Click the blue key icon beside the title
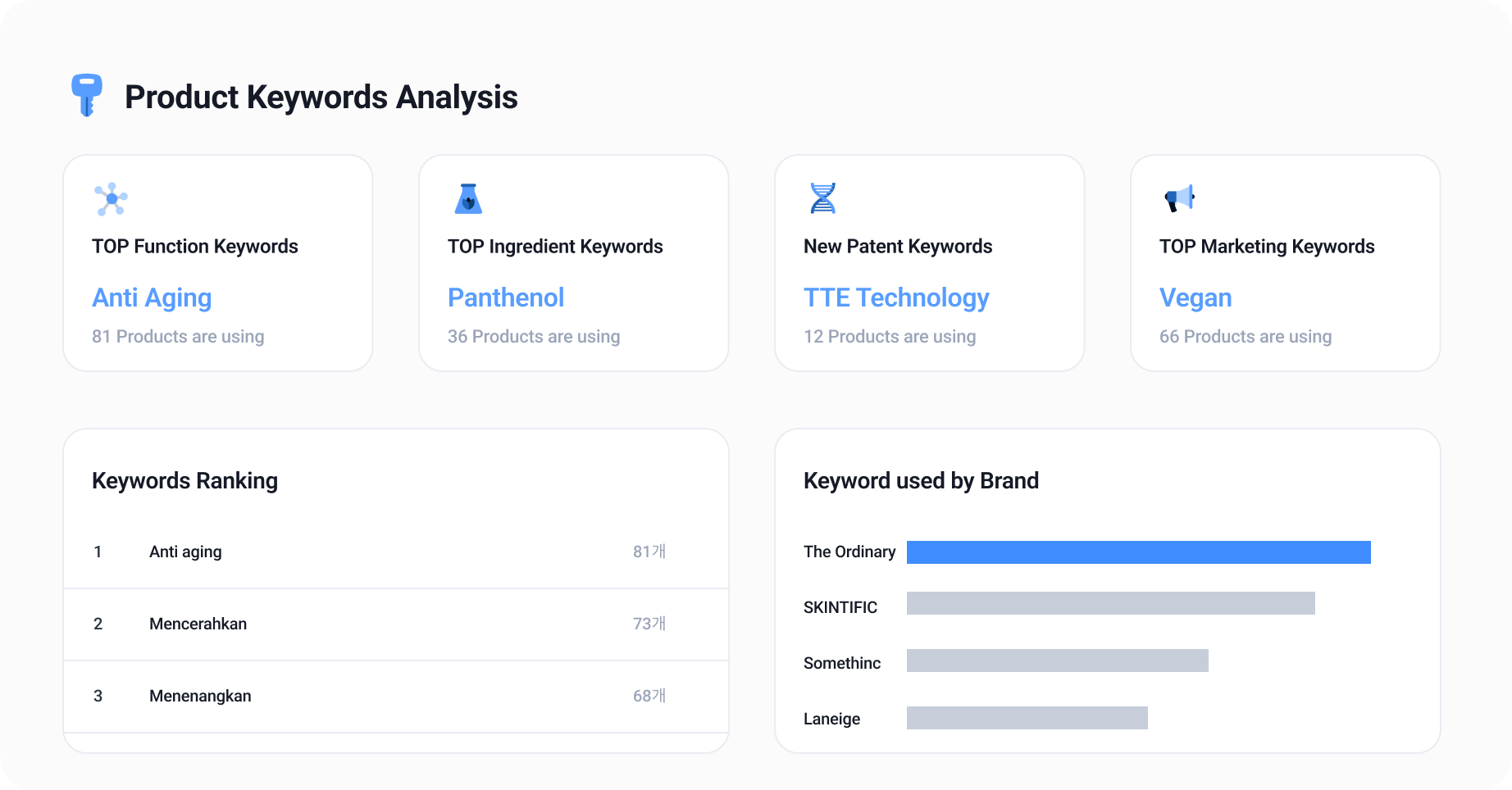 [87, 95]
